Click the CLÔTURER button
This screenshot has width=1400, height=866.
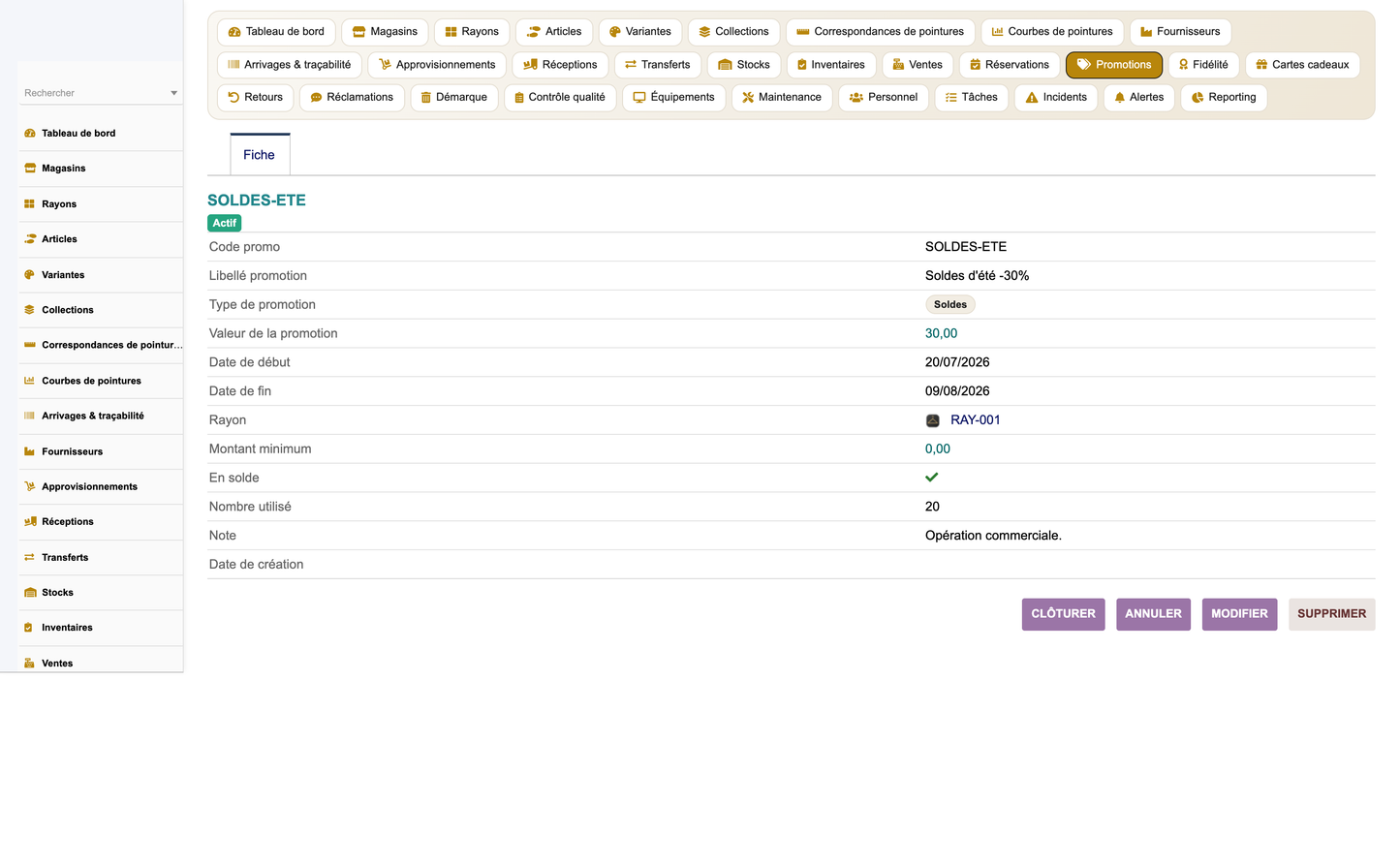pyautogui.click(x=1064, y=614)
